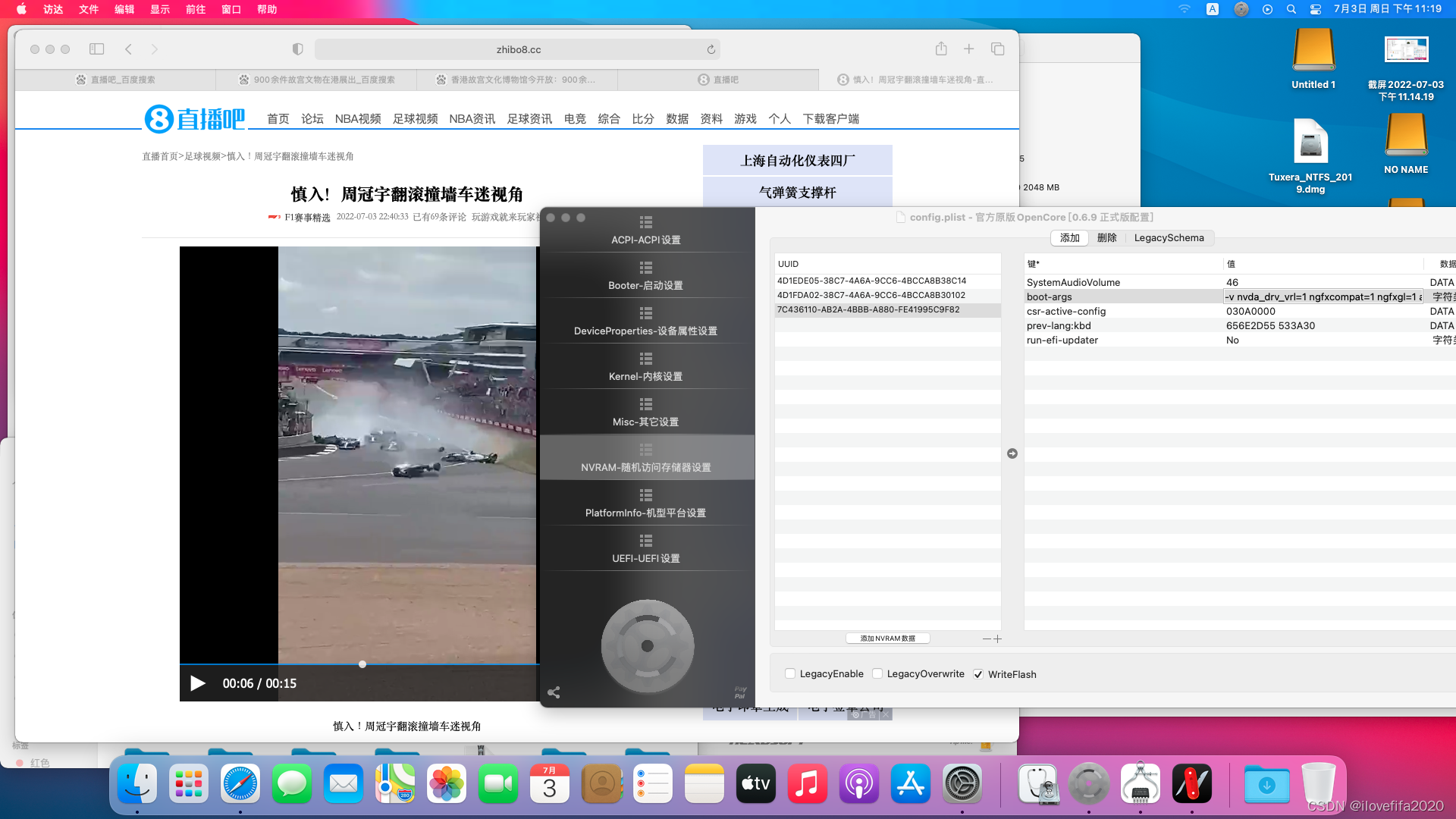Viewport: 1456px width, 819px height.
Task: Enable the LegacyOverwrite checkbox
Action: click(877, 673)
